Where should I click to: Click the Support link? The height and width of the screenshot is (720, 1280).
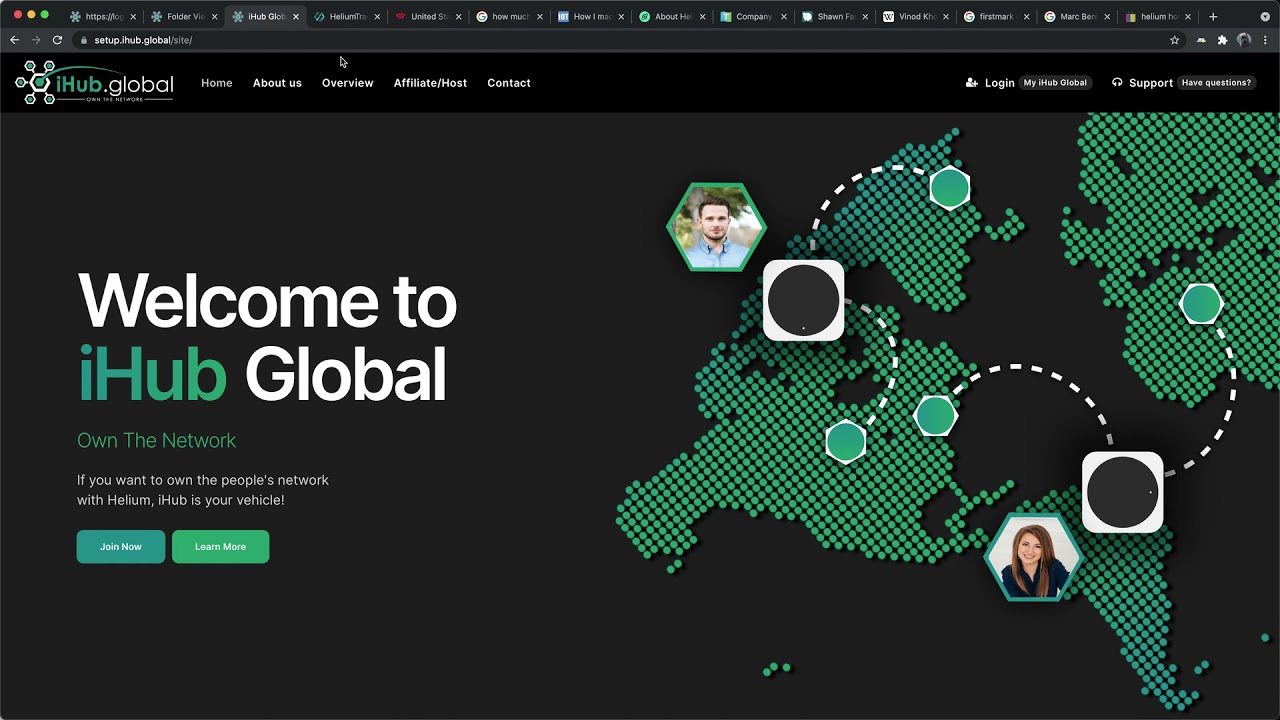(x=1151, y=83)
